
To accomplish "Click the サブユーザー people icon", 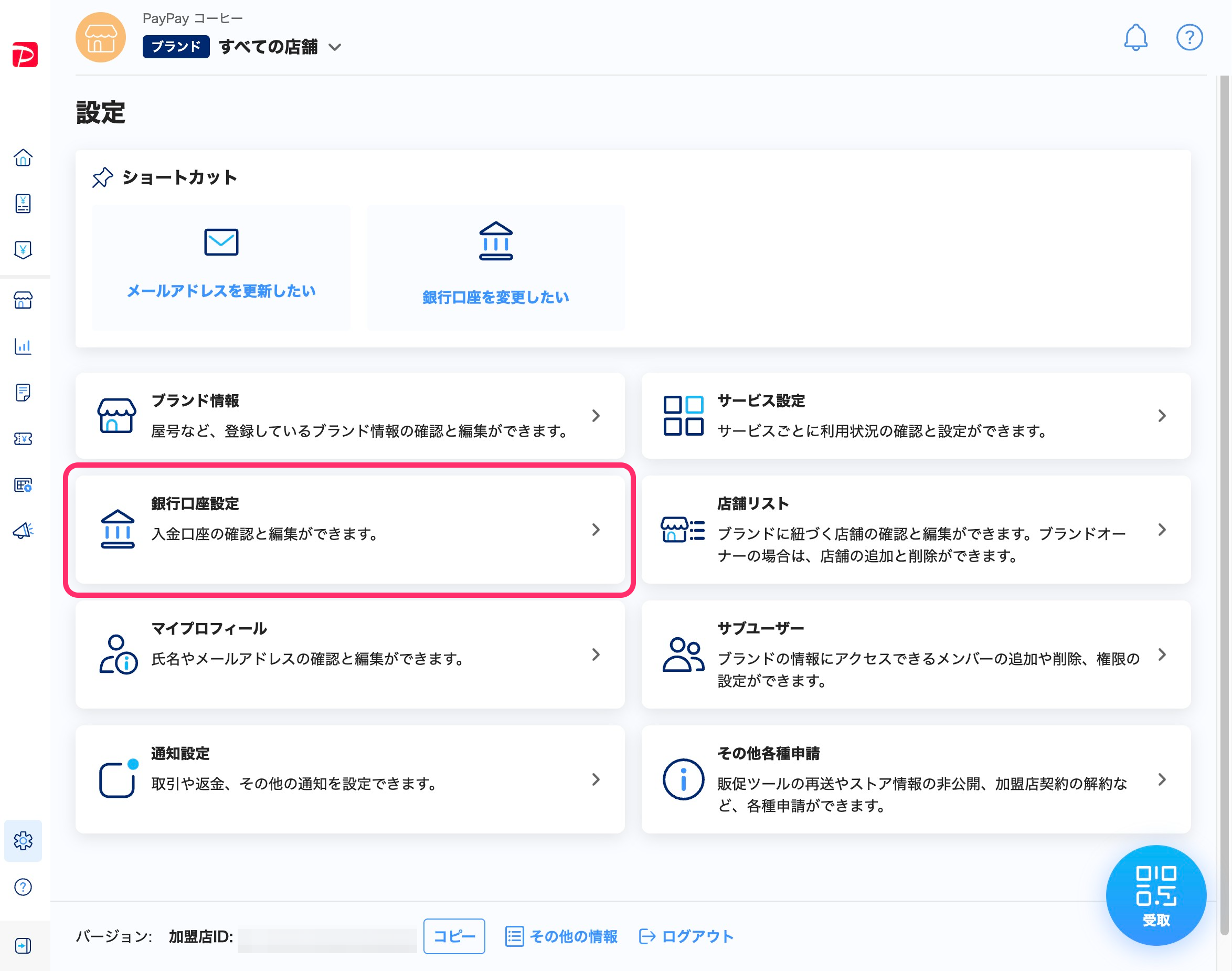I will tap(683, 655).
